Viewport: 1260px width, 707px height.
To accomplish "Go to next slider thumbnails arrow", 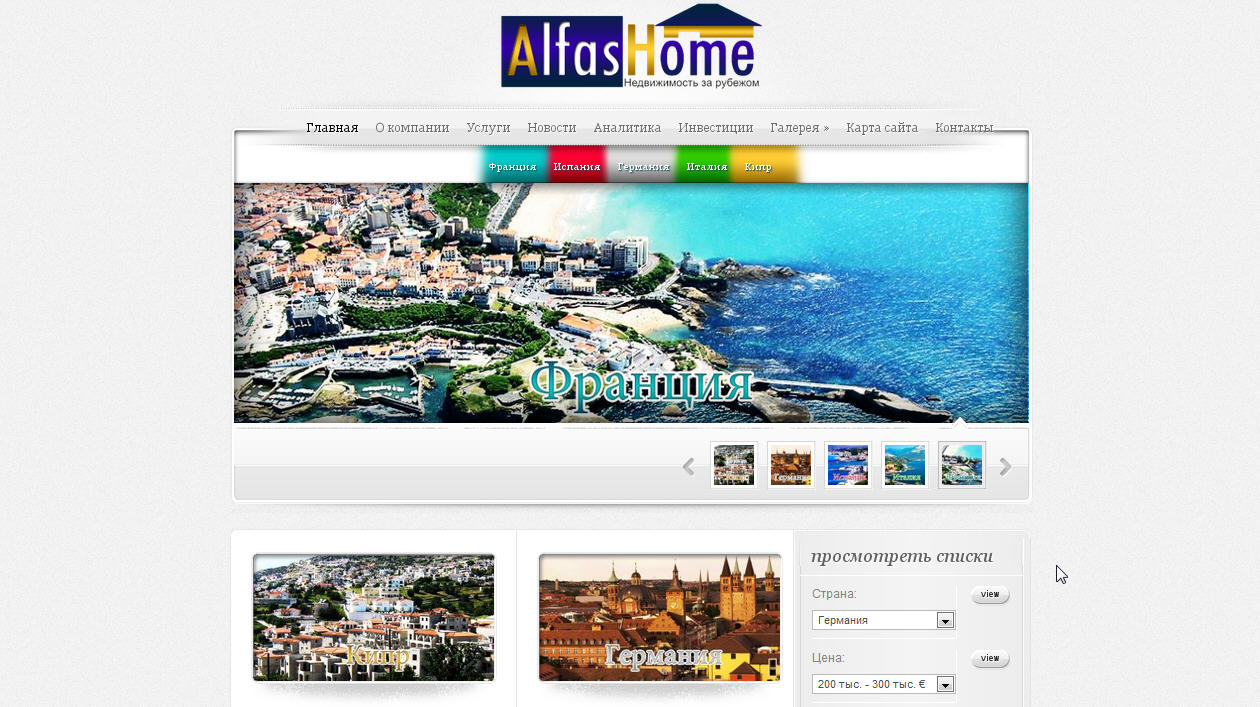I will [x=1006, y=467].
